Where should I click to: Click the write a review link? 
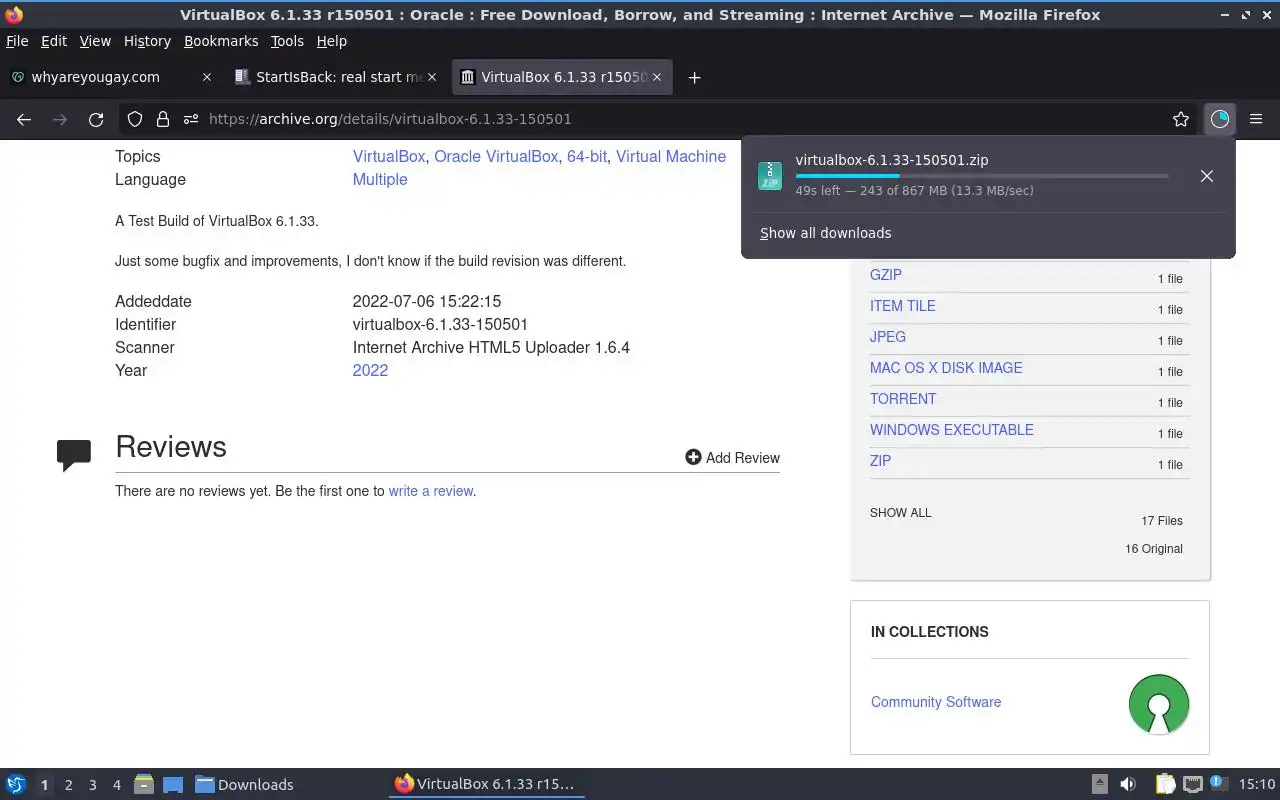(x=430, y=491)
